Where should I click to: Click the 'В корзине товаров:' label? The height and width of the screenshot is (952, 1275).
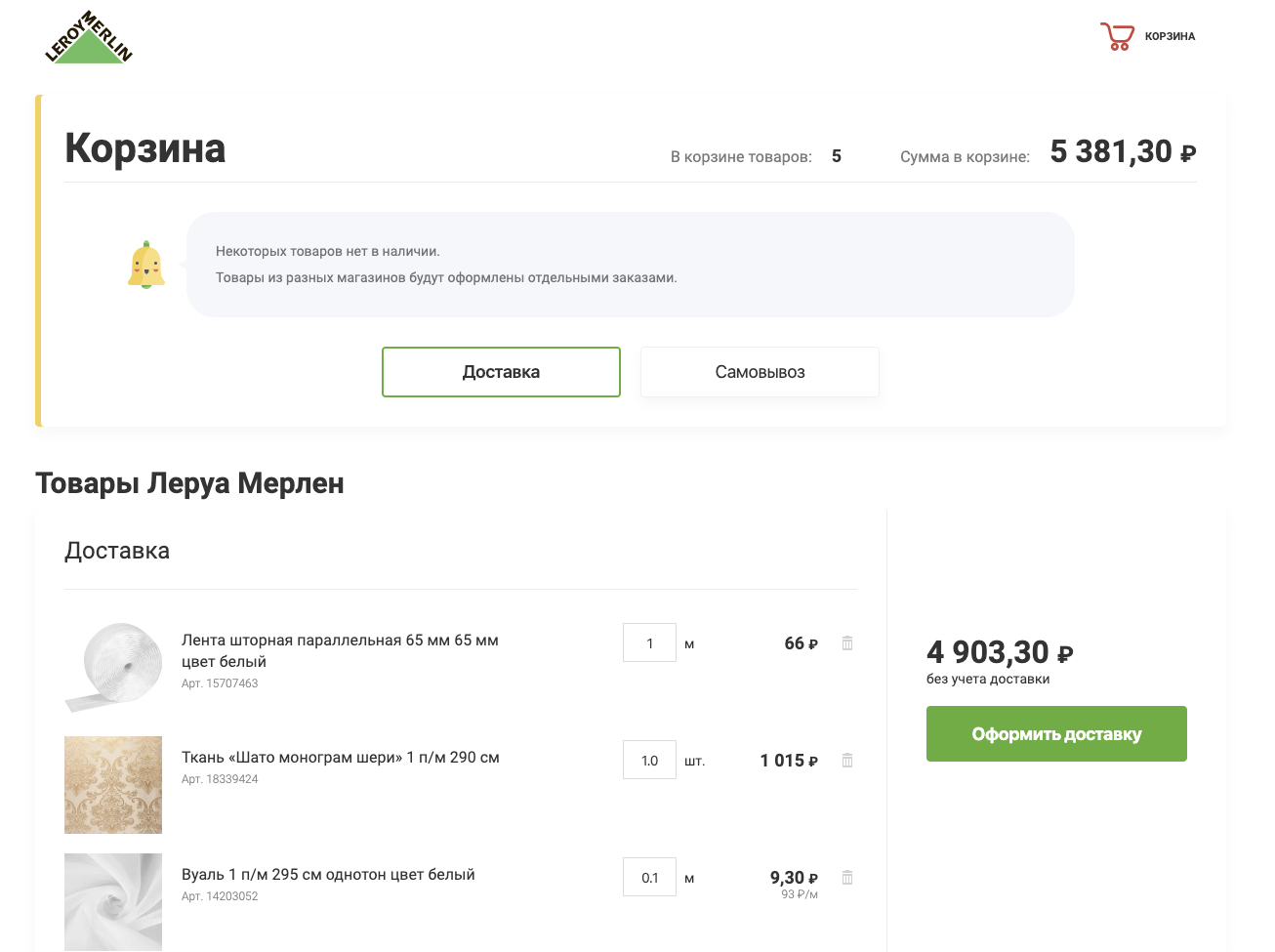click(741, 156)
